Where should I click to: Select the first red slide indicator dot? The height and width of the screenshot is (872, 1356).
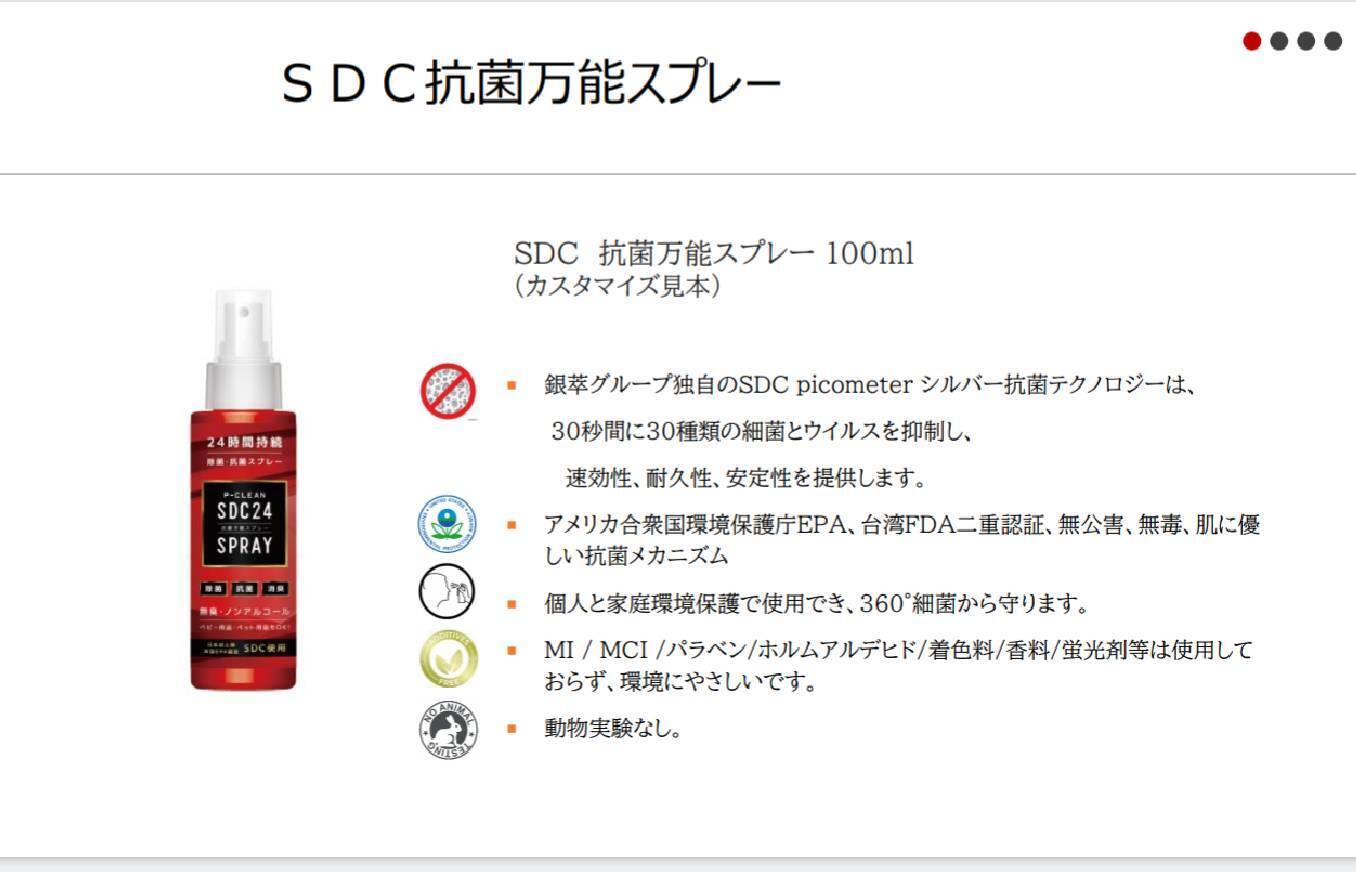(x=1252, y=41)
